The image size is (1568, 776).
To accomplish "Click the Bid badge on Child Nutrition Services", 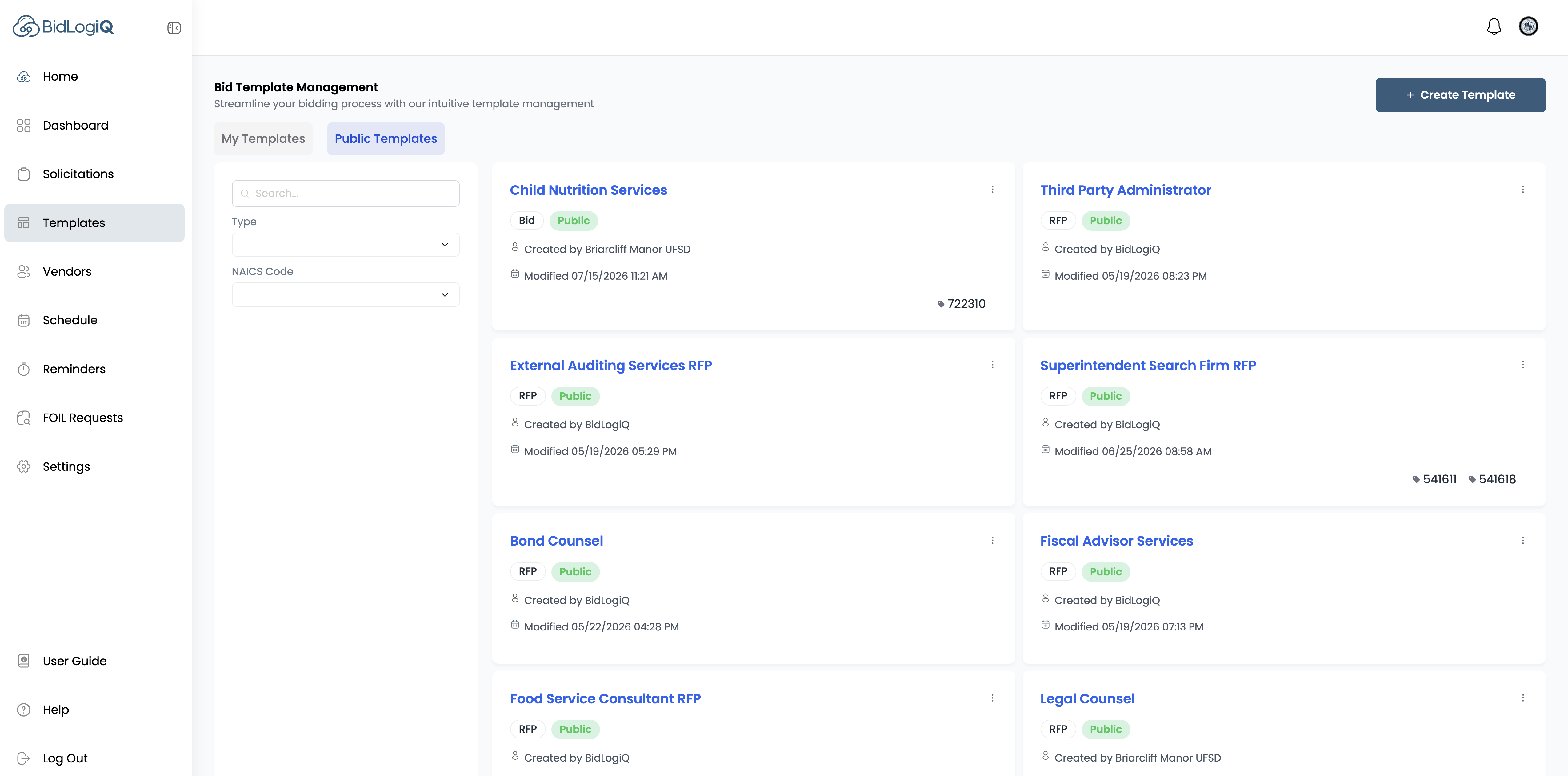I will 526,221.
